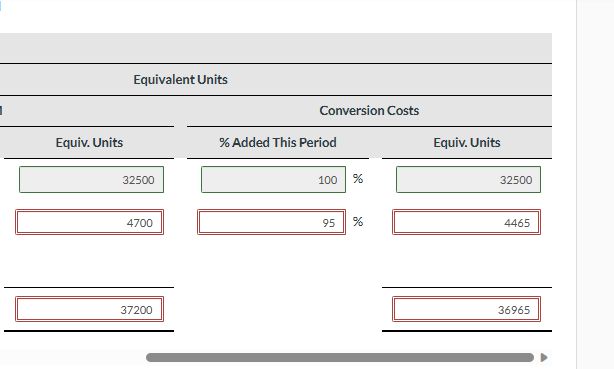The image size is (614, 369).
Task: Click the 4700 equivalent units field
Action: [x=90, y=222]
